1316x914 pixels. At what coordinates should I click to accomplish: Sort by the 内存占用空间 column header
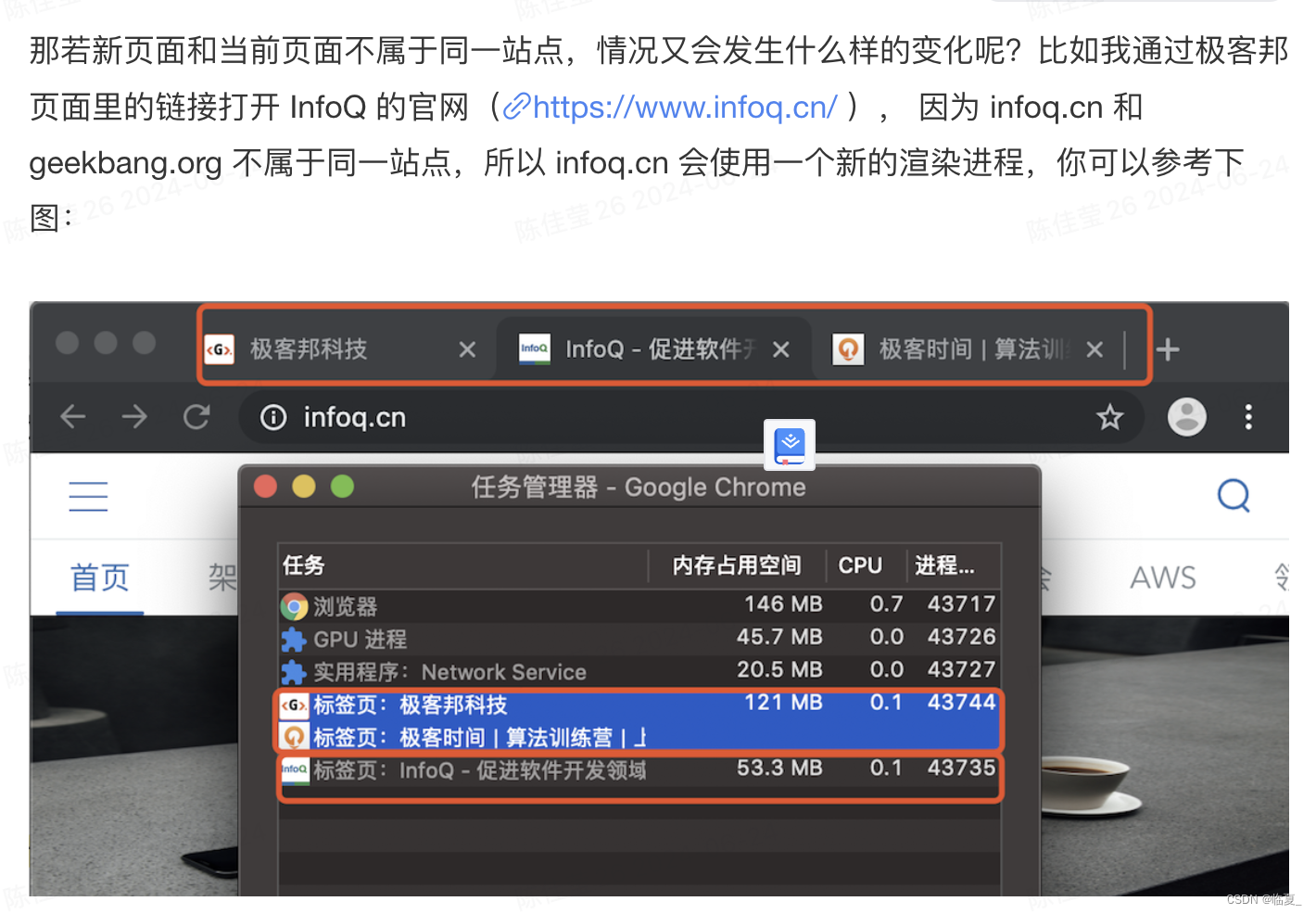737,565
